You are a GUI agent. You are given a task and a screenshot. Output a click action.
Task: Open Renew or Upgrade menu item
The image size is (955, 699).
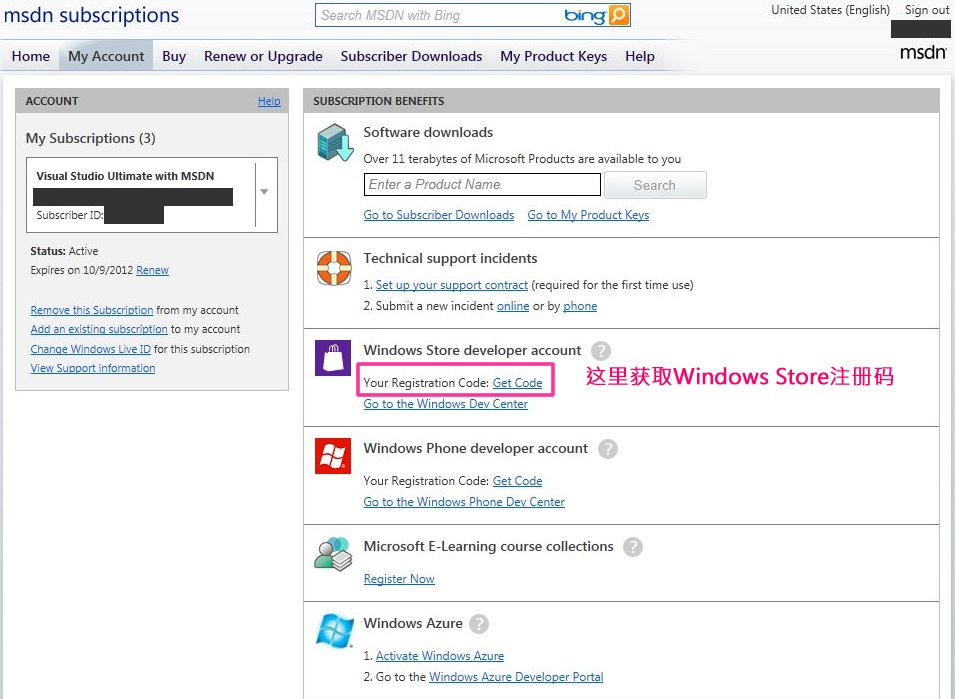click(263, 56)
